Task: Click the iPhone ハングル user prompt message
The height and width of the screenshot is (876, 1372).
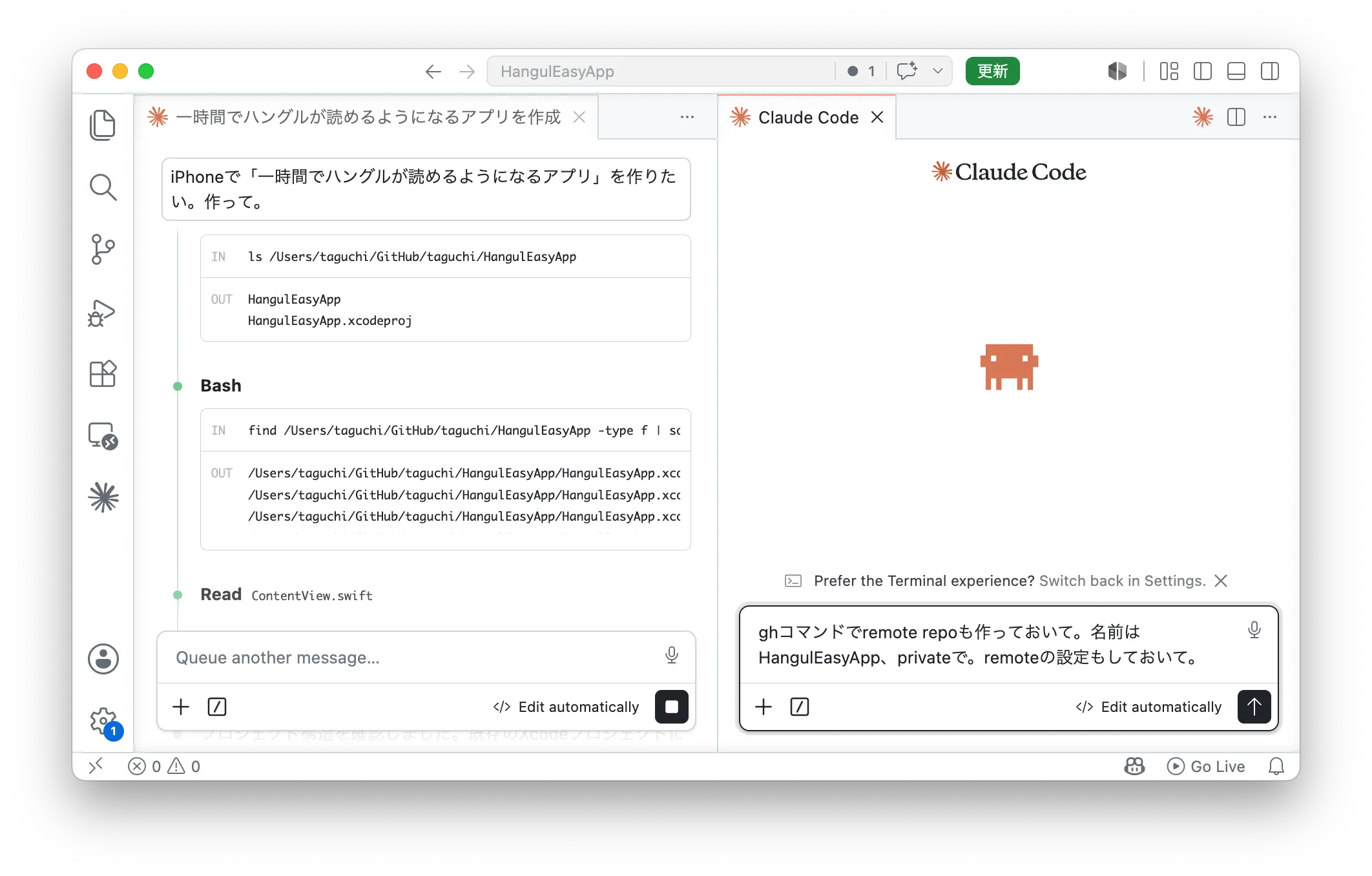Action: [x=426, y=189]
